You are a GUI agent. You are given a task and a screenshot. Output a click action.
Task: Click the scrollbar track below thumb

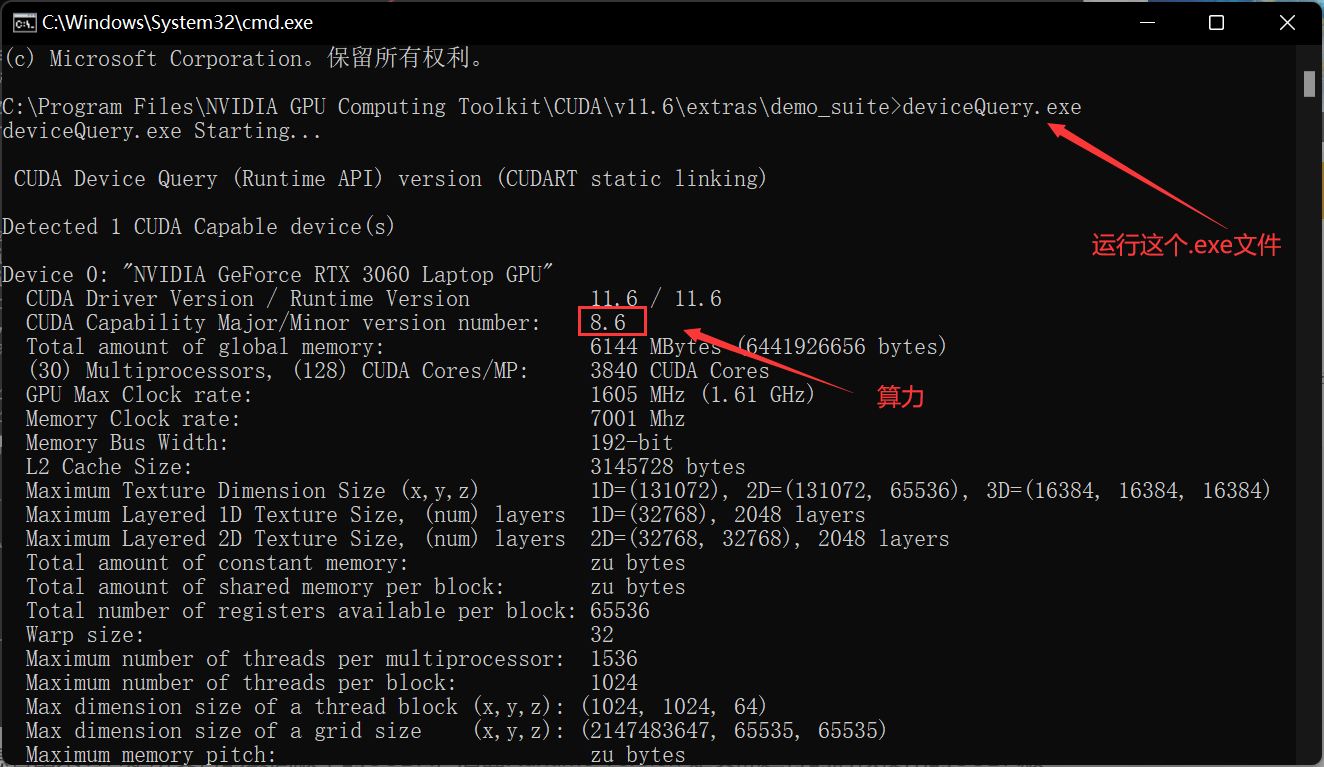click(x=1309, y=430)
